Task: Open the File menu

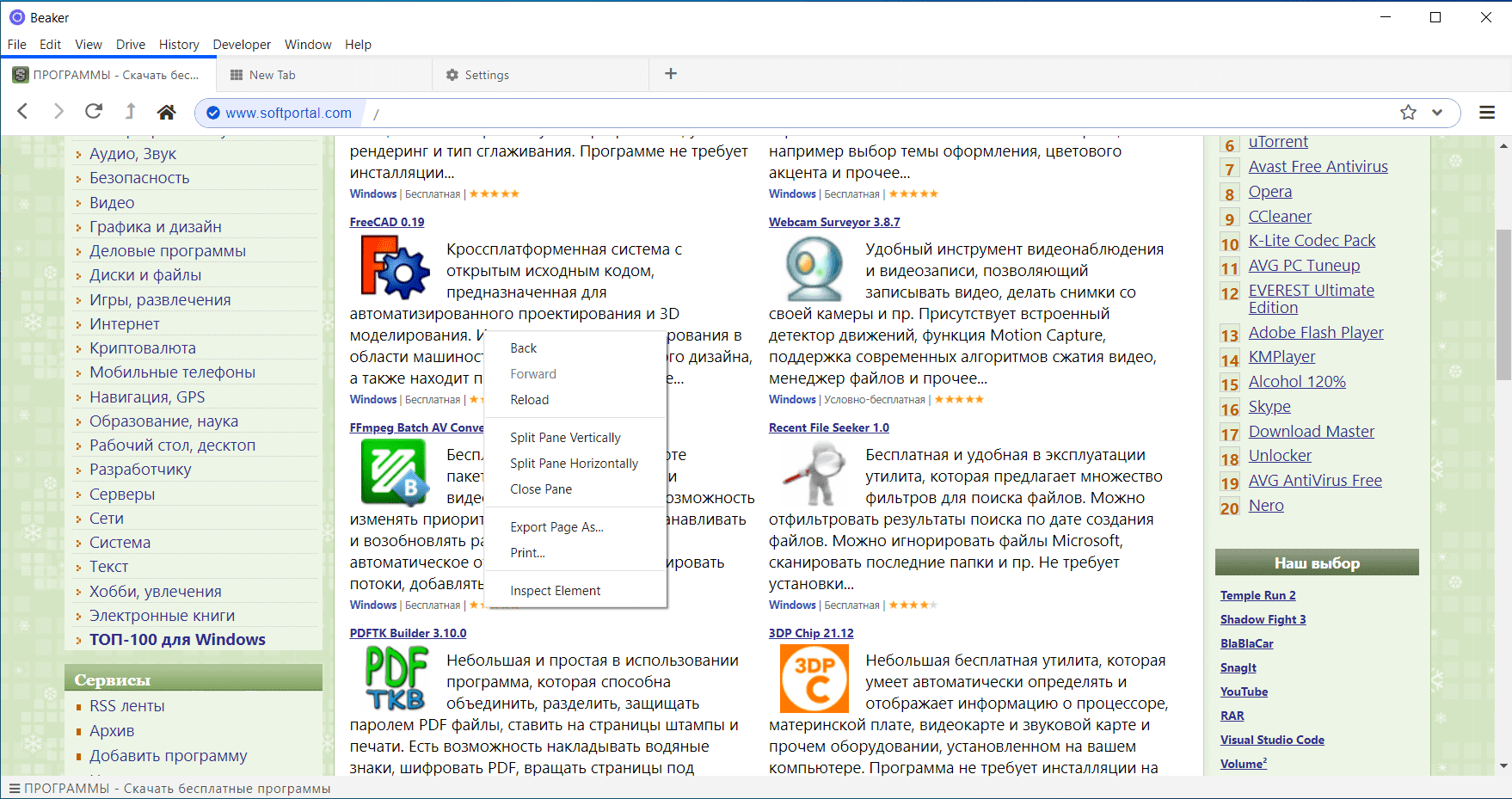Action: pyautogui.click(x=17, y=45)
